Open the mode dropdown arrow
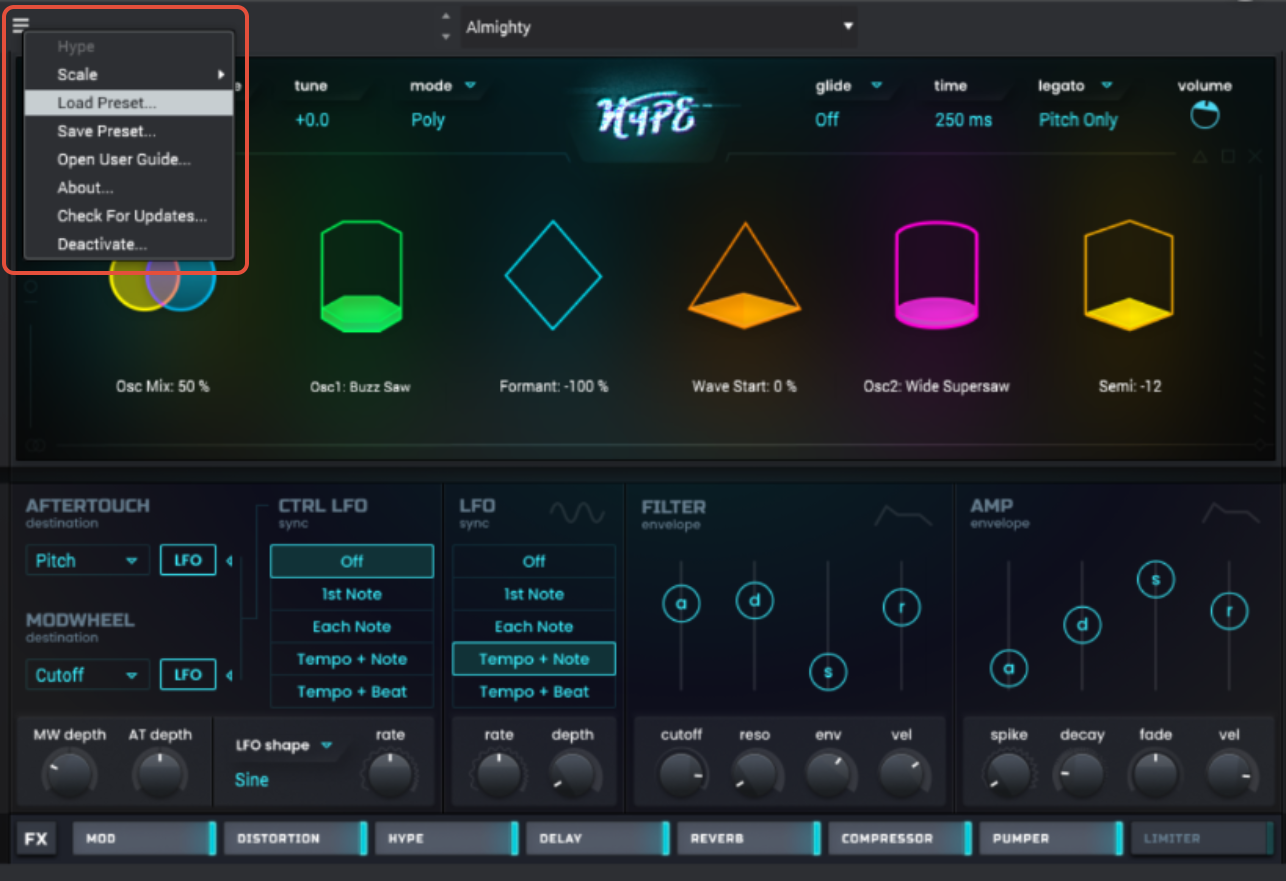The width and height of the screenshot is (1286, 881). (470, 86)
